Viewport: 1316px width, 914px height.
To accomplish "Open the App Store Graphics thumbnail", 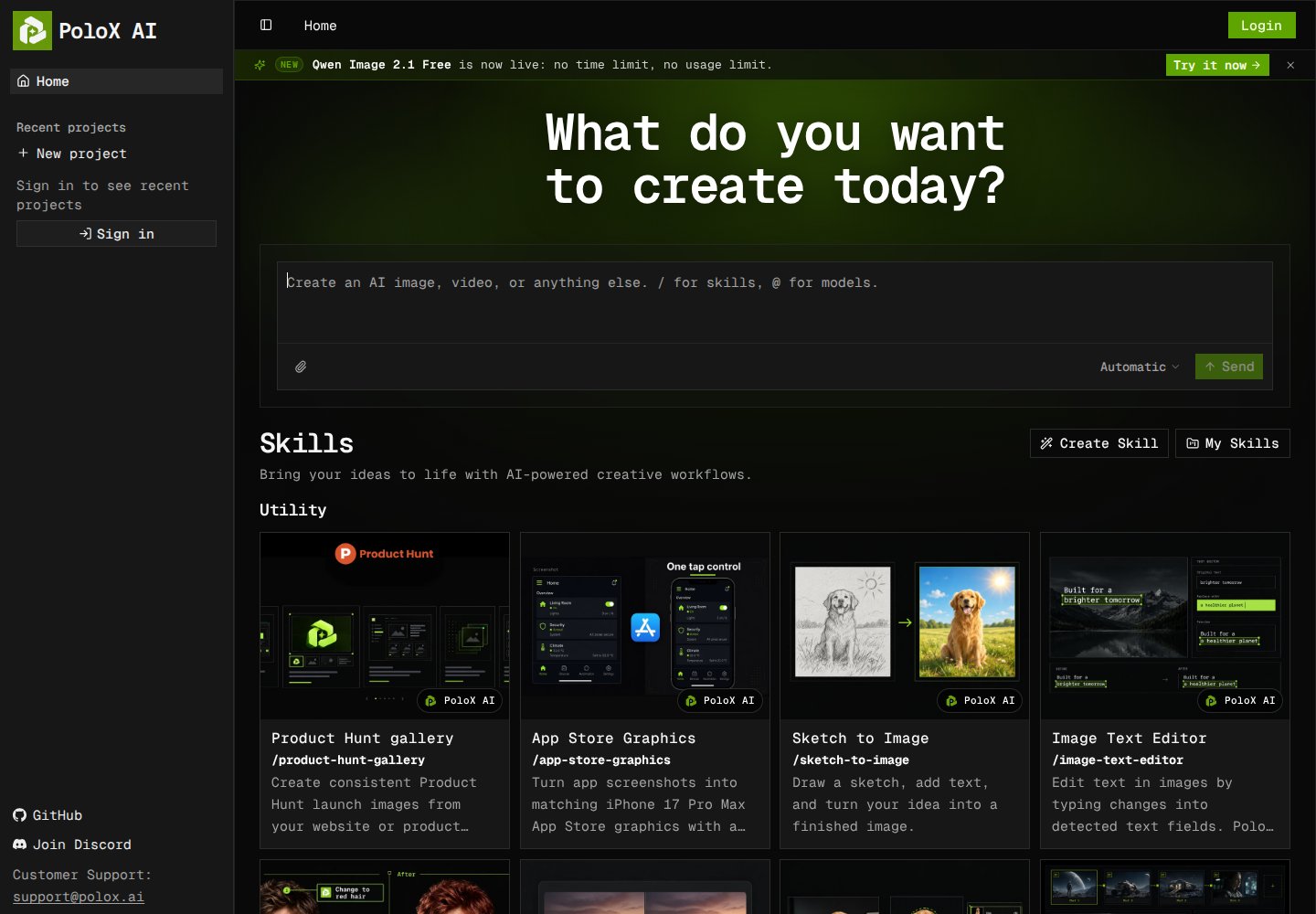I will click(x=645, y=626).
